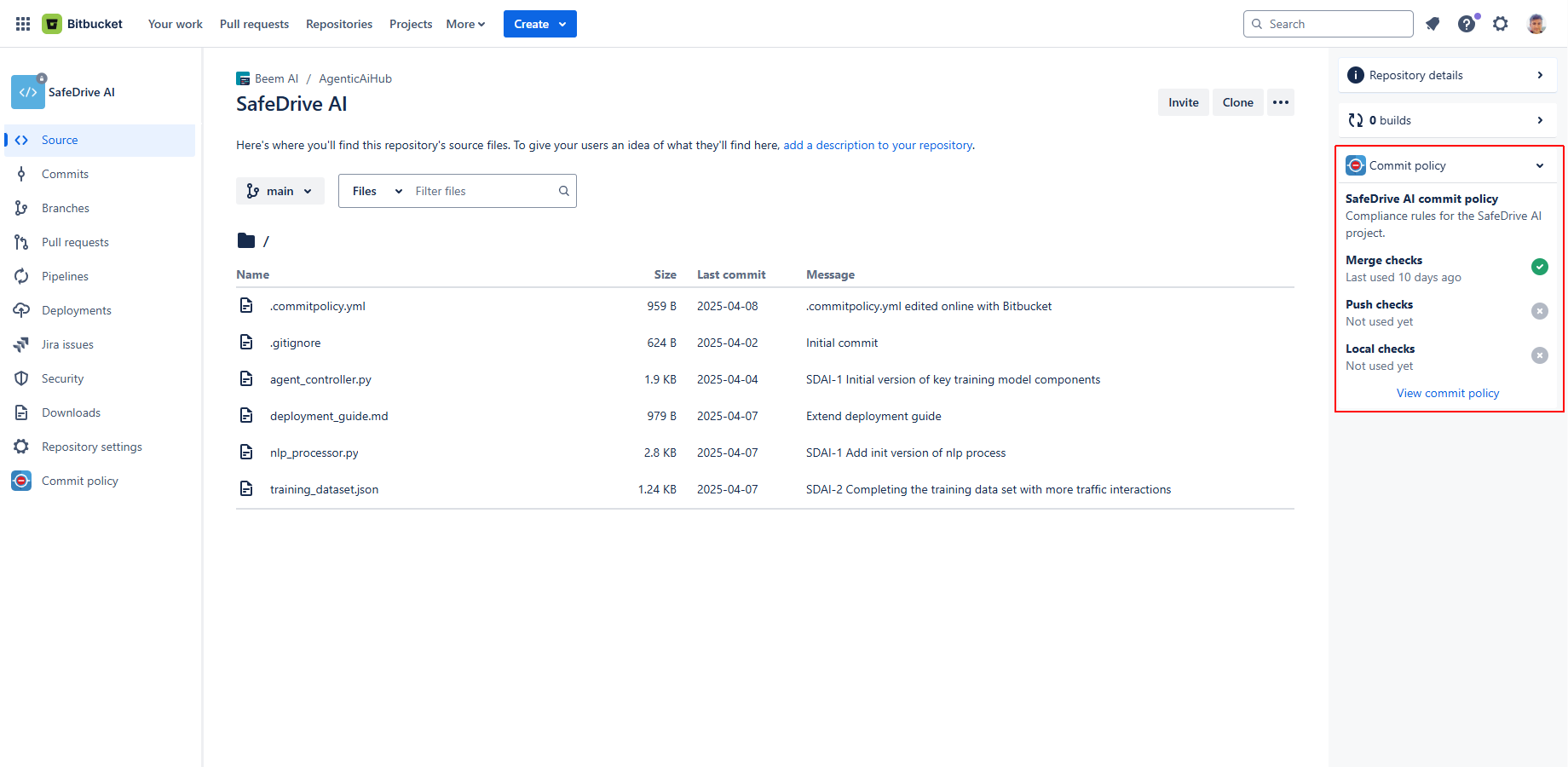Screen dimensions: 1568x767
Task: Open the .commitpolicy.yml file link
Action: tap(318, 306)
